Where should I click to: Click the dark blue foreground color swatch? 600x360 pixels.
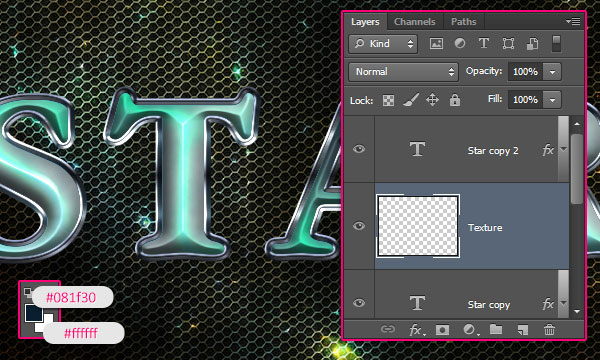(33, 312)
